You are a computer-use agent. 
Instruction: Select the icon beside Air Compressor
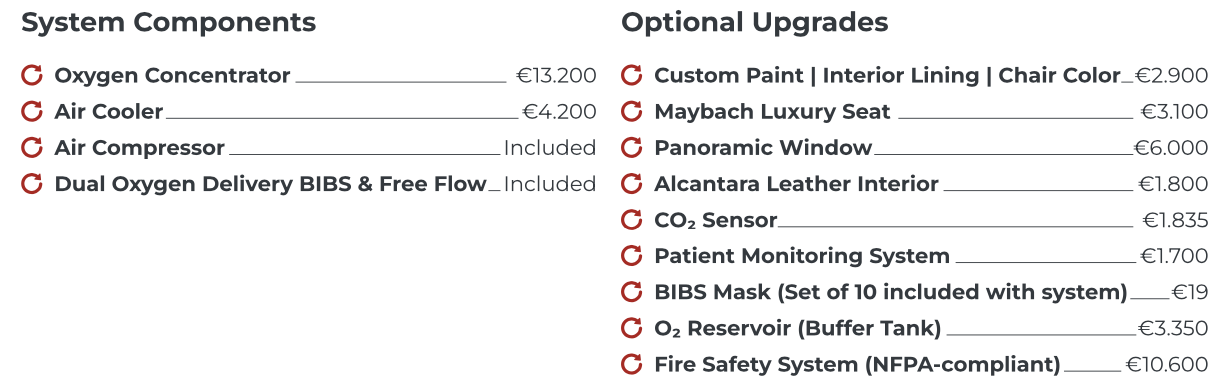coord(32,148)
